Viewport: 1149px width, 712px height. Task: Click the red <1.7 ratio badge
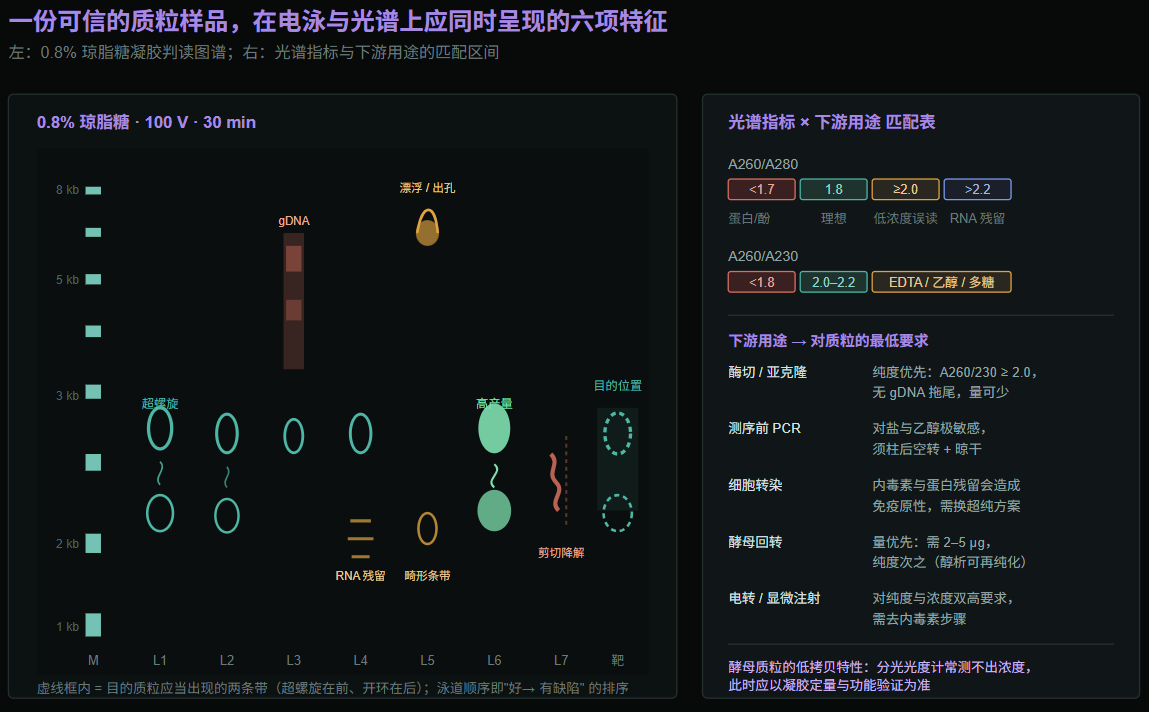point(761,189)
